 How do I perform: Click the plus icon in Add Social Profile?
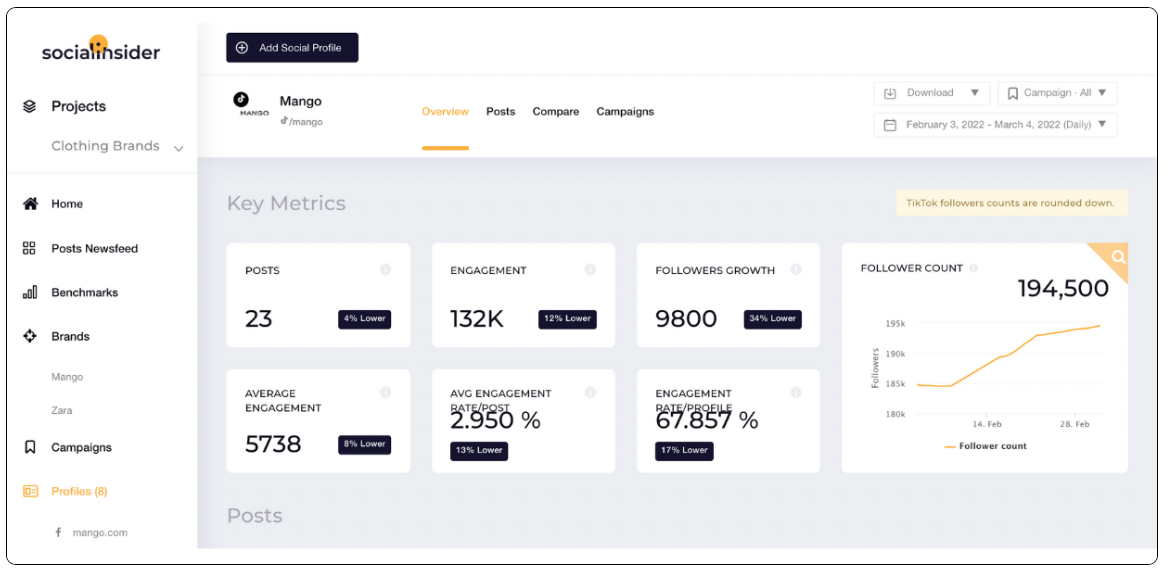(x=241, y=47)
